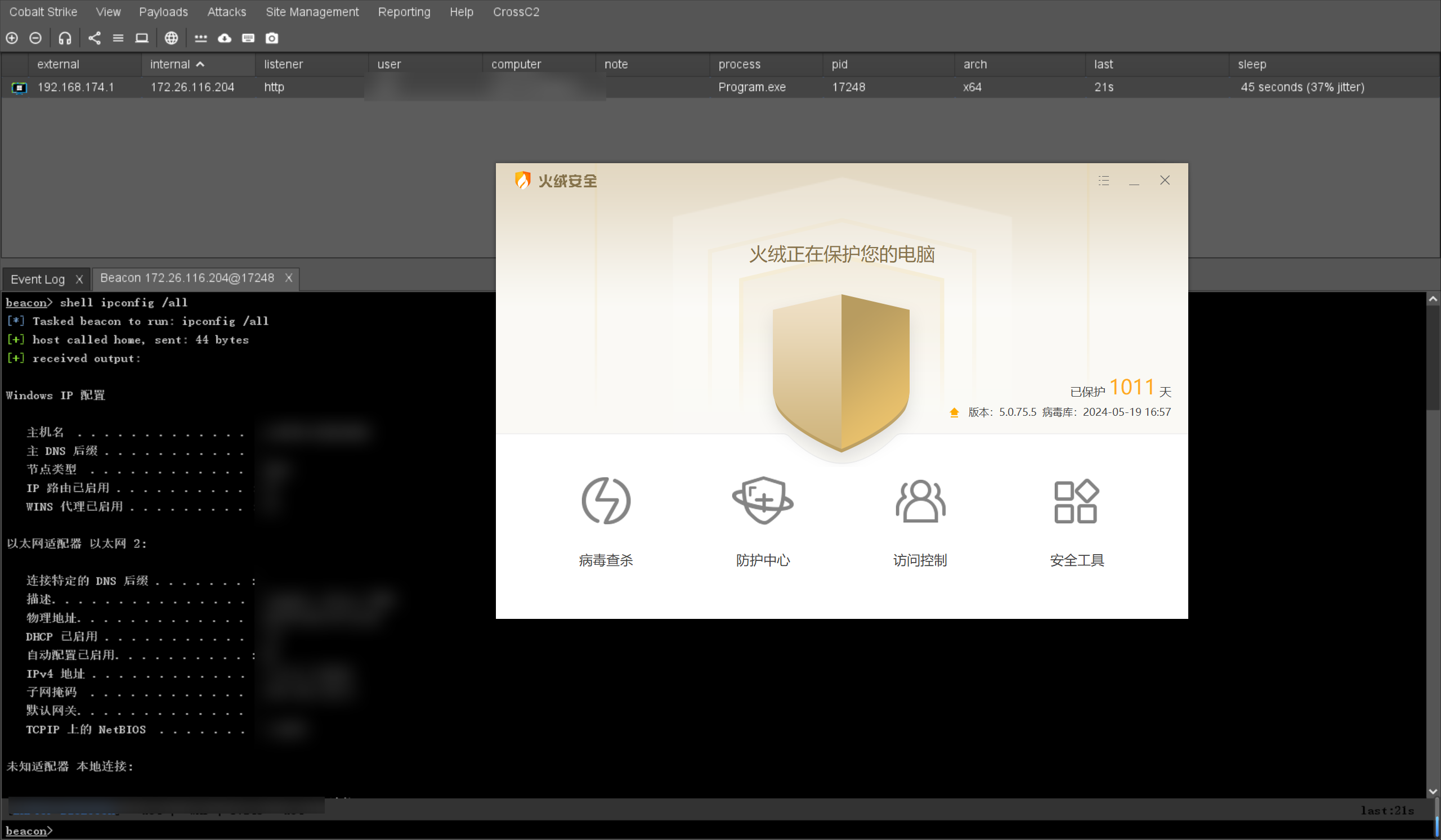This screenshot has height=840, width=1441.
Task: View screenshots with the camera icon
Action: click(x=272, y=38)
